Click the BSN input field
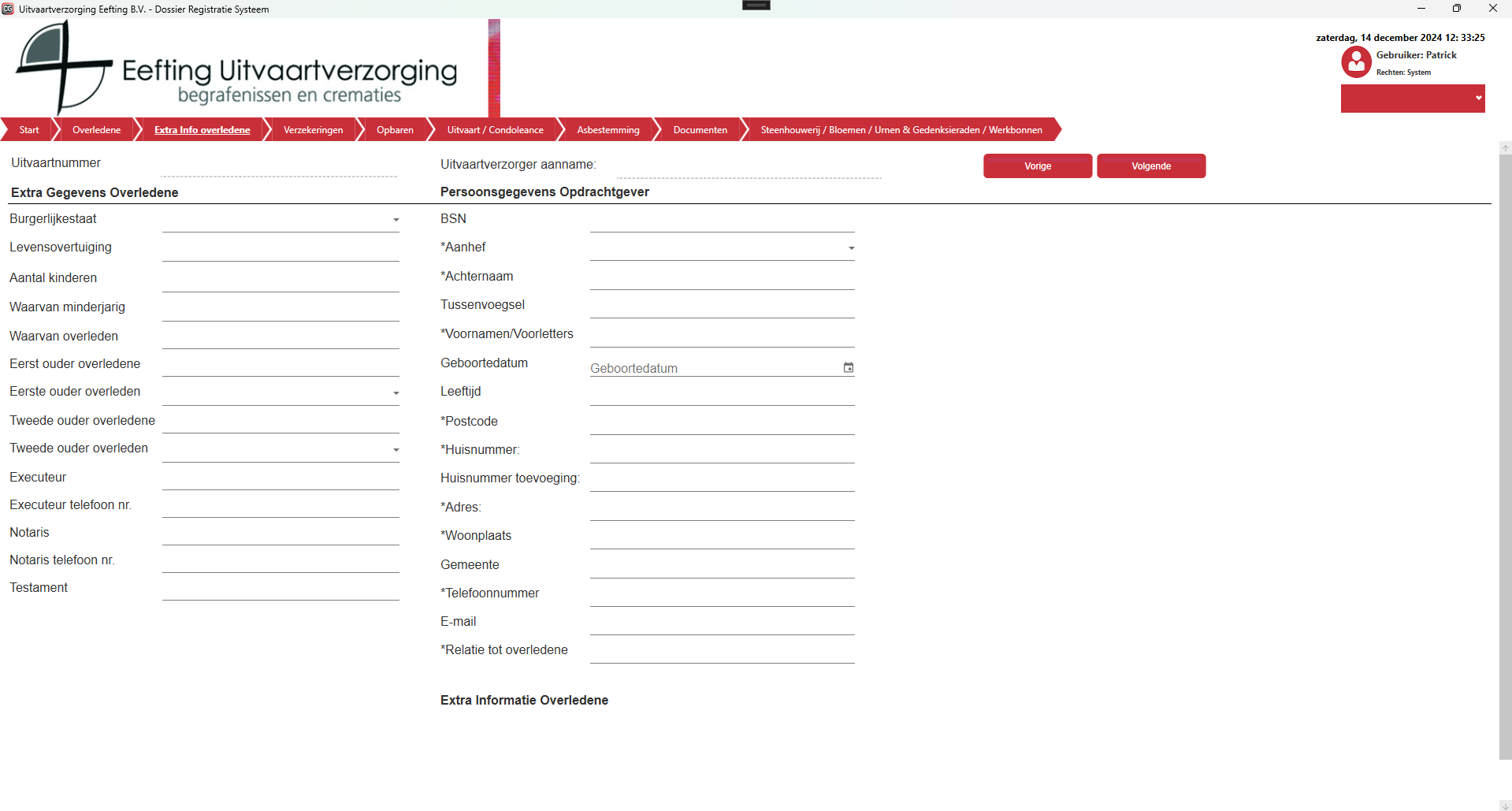Screen dimensions: 1512x811 pos(722,221)
